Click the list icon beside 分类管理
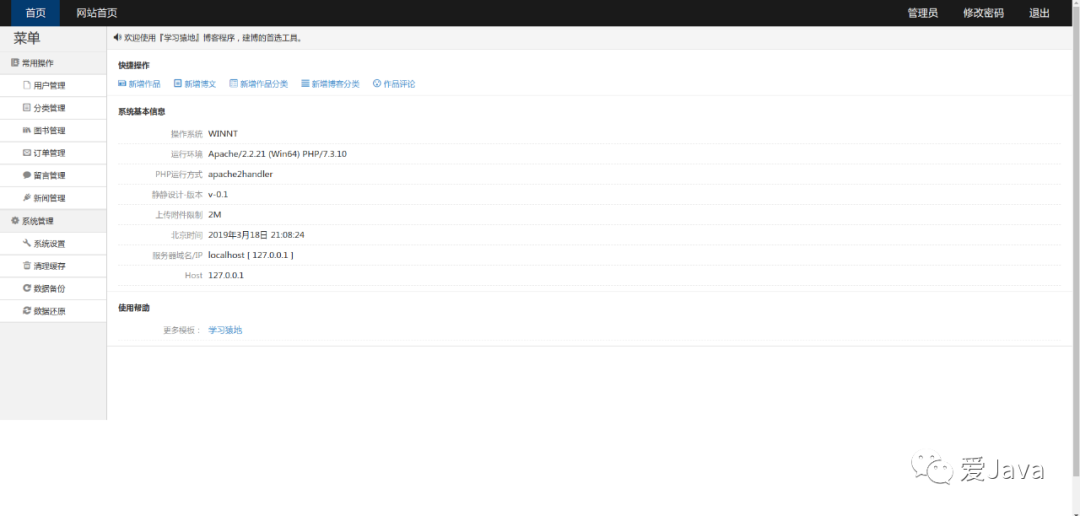Image resolution: width=1080 pixels, height=516 pixels. pyautogui.click(x=27, y=107)
